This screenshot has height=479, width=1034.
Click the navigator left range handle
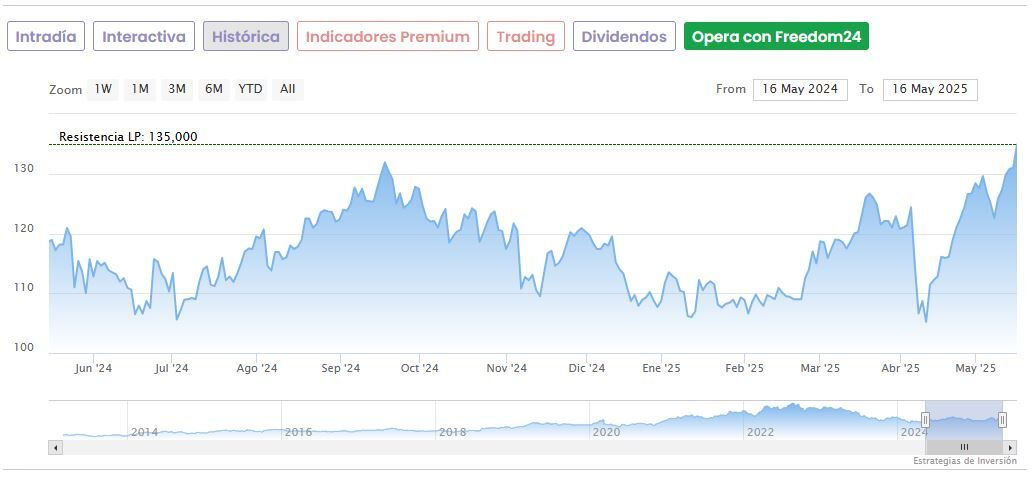(x=926, y=420)
